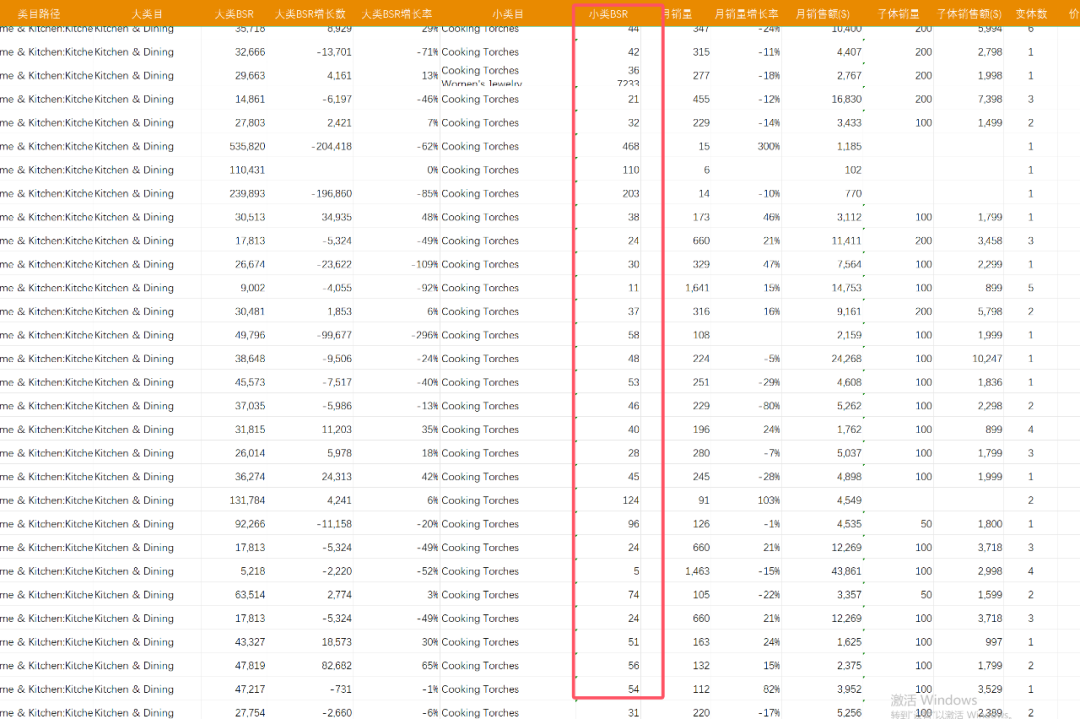Select the cell showing 45,573
This screenshot has width=1080, height=719.
[x=250, y=382]
